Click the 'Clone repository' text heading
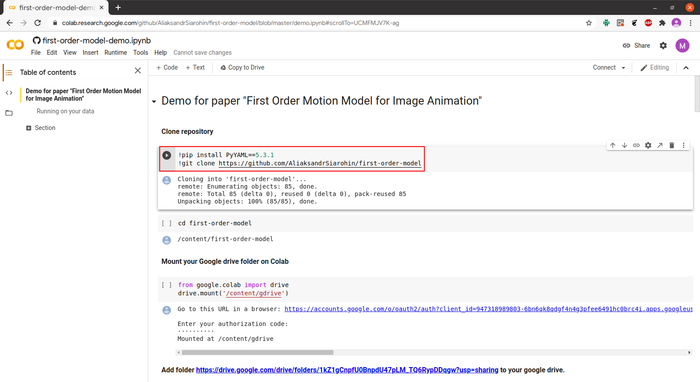The width and height of the screenshot is (700, 382). click(187, 132)
